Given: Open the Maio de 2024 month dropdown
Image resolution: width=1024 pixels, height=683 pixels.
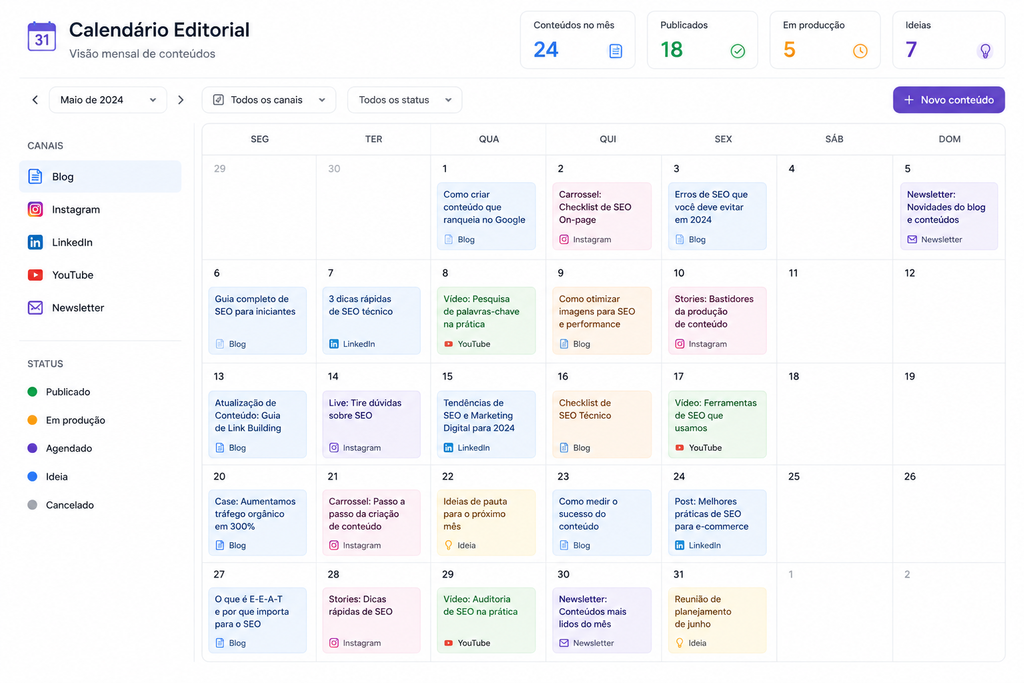Looking at the screenshot, I should pyautogui.click(x=108, y=100).
